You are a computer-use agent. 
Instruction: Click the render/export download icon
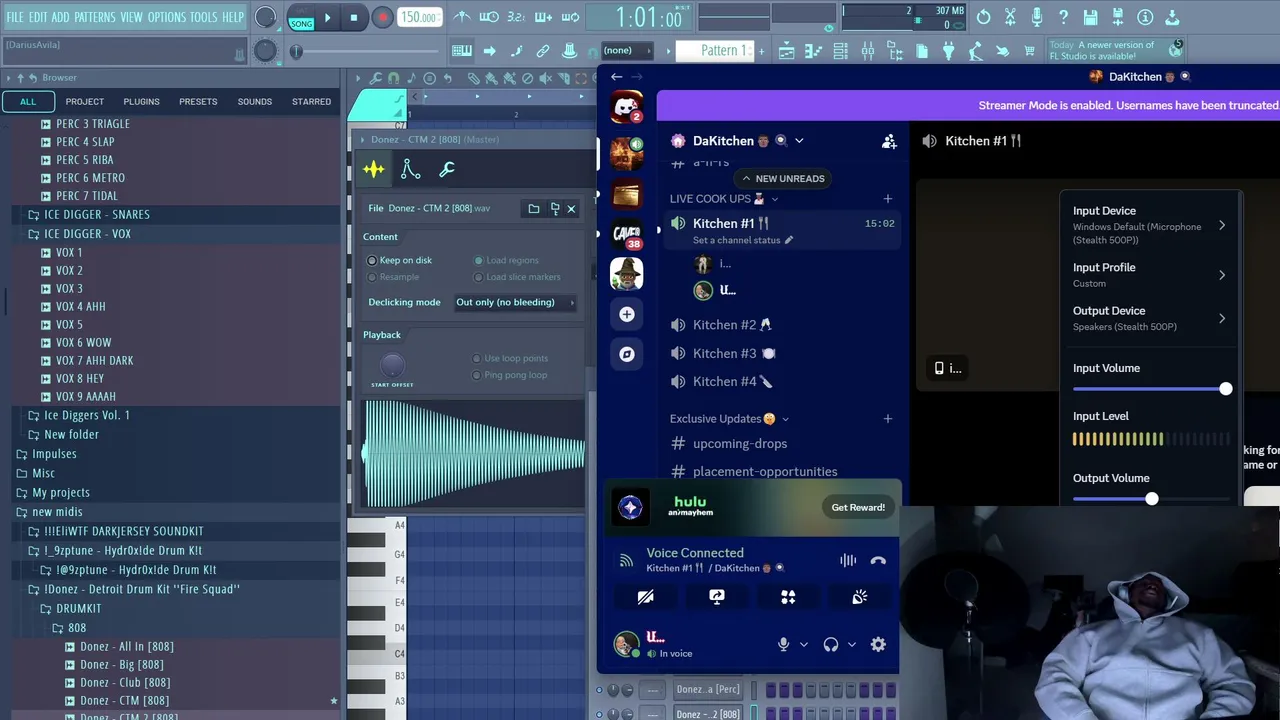tap(1172, 17)
